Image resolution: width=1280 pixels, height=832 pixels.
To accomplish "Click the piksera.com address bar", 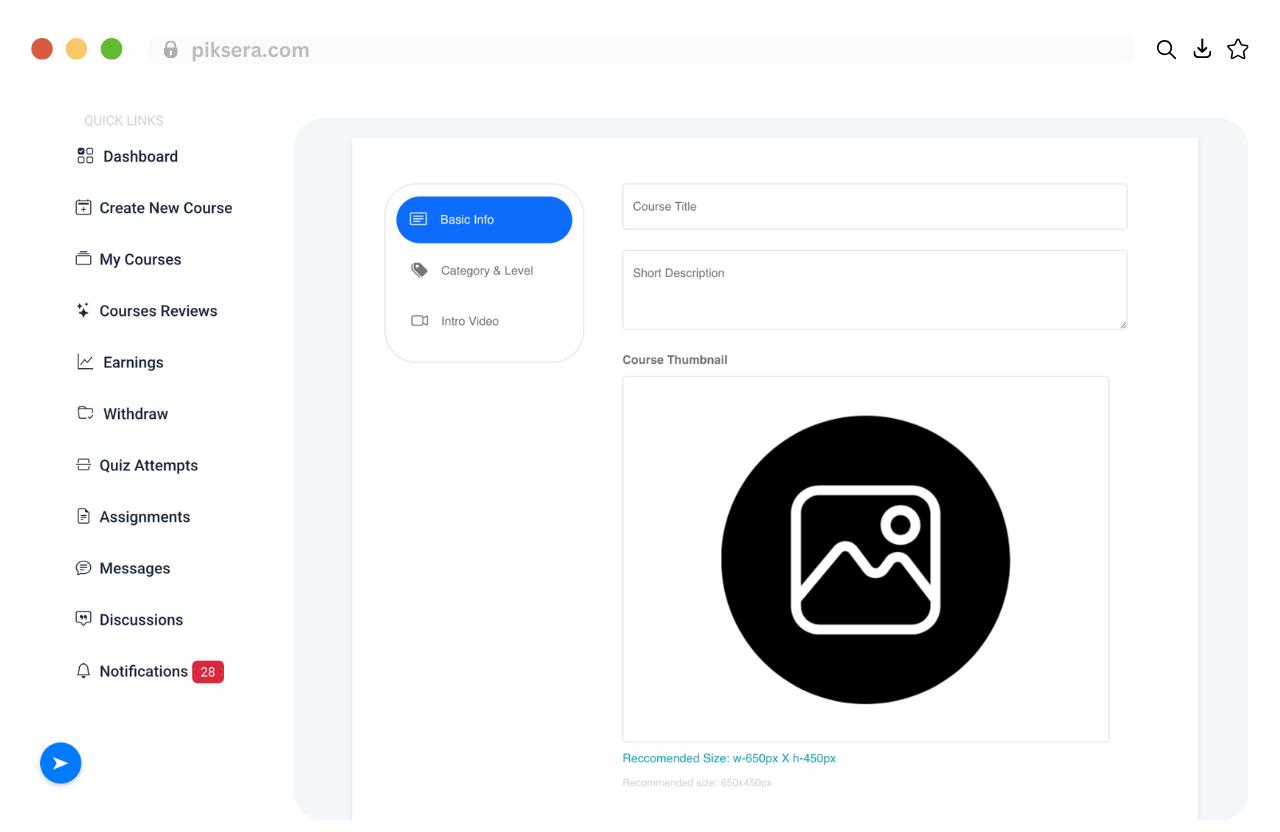I will coord(640,50).
